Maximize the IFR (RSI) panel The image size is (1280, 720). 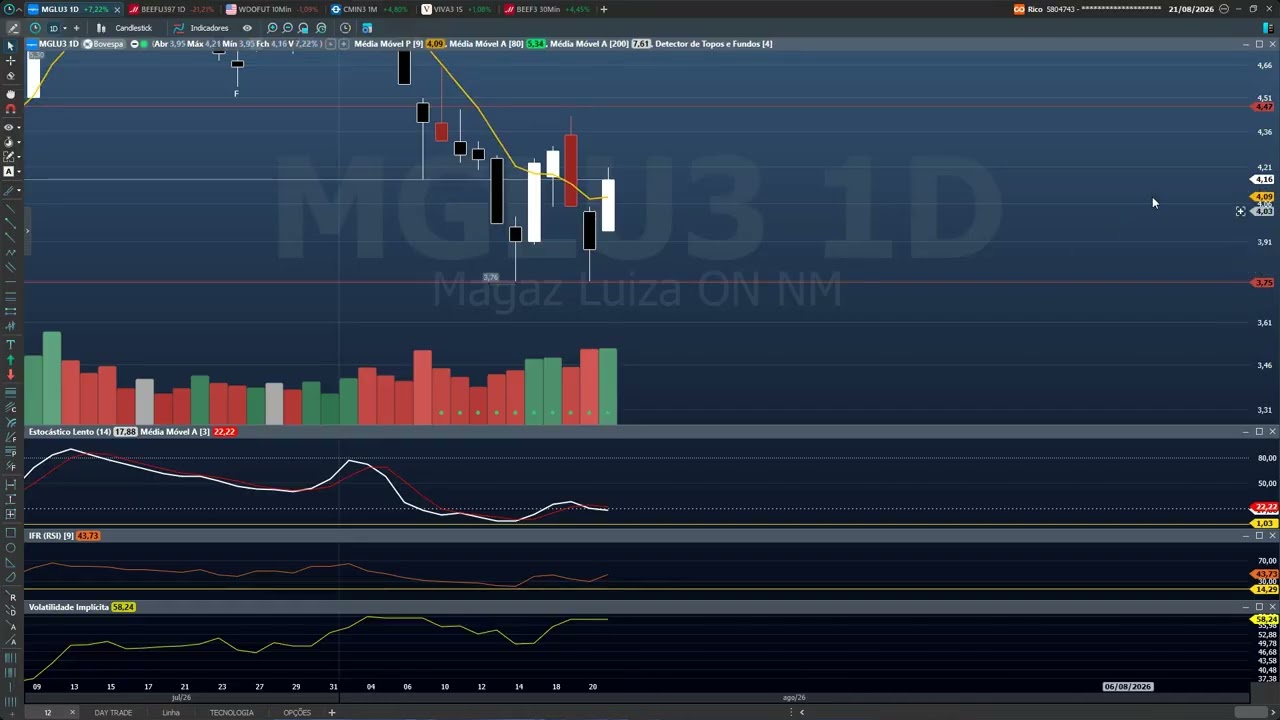tap(1259, 536)
